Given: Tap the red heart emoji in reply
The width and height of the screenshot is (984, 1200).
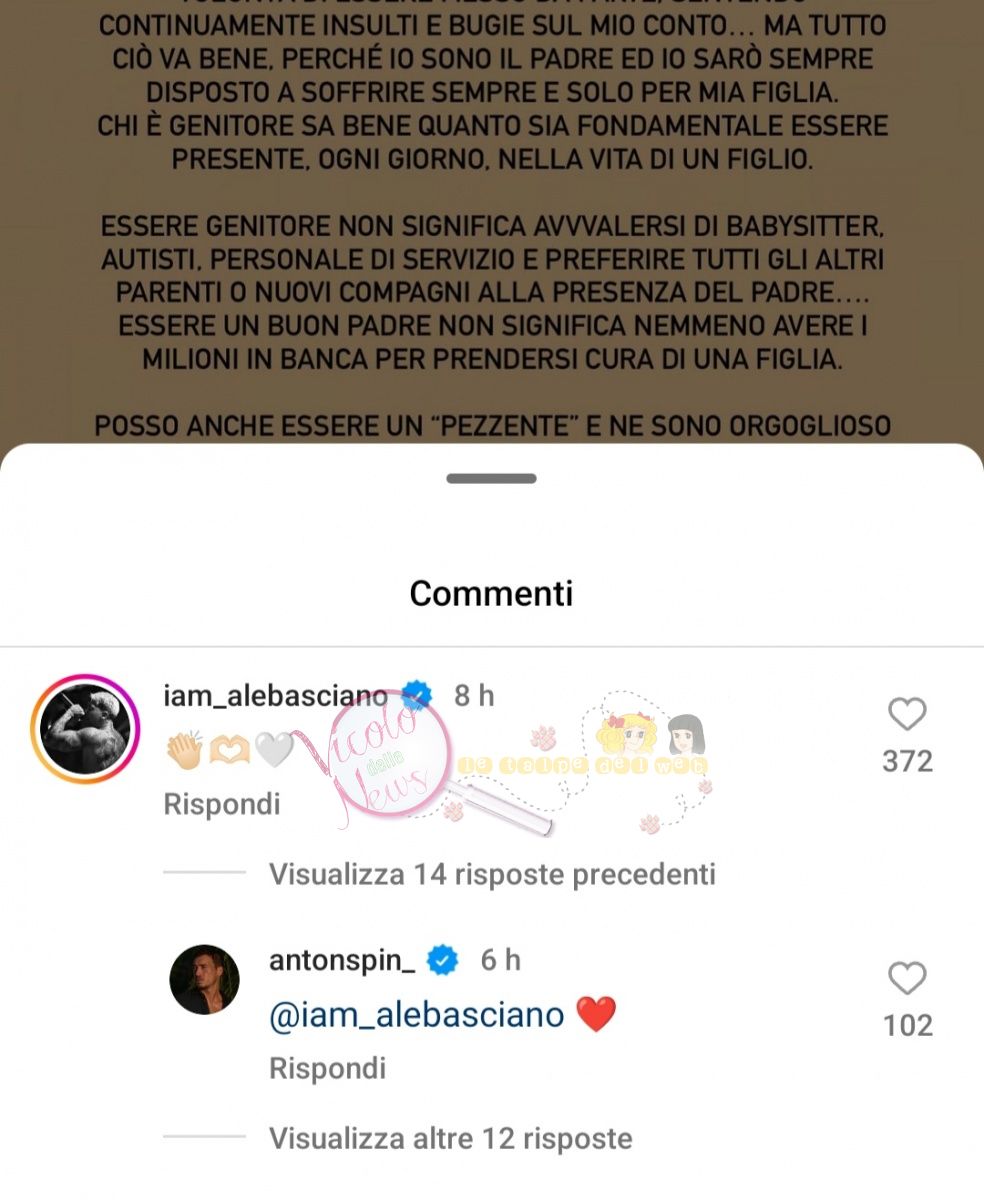Looking at the screenshot, I should point(597,1015).
